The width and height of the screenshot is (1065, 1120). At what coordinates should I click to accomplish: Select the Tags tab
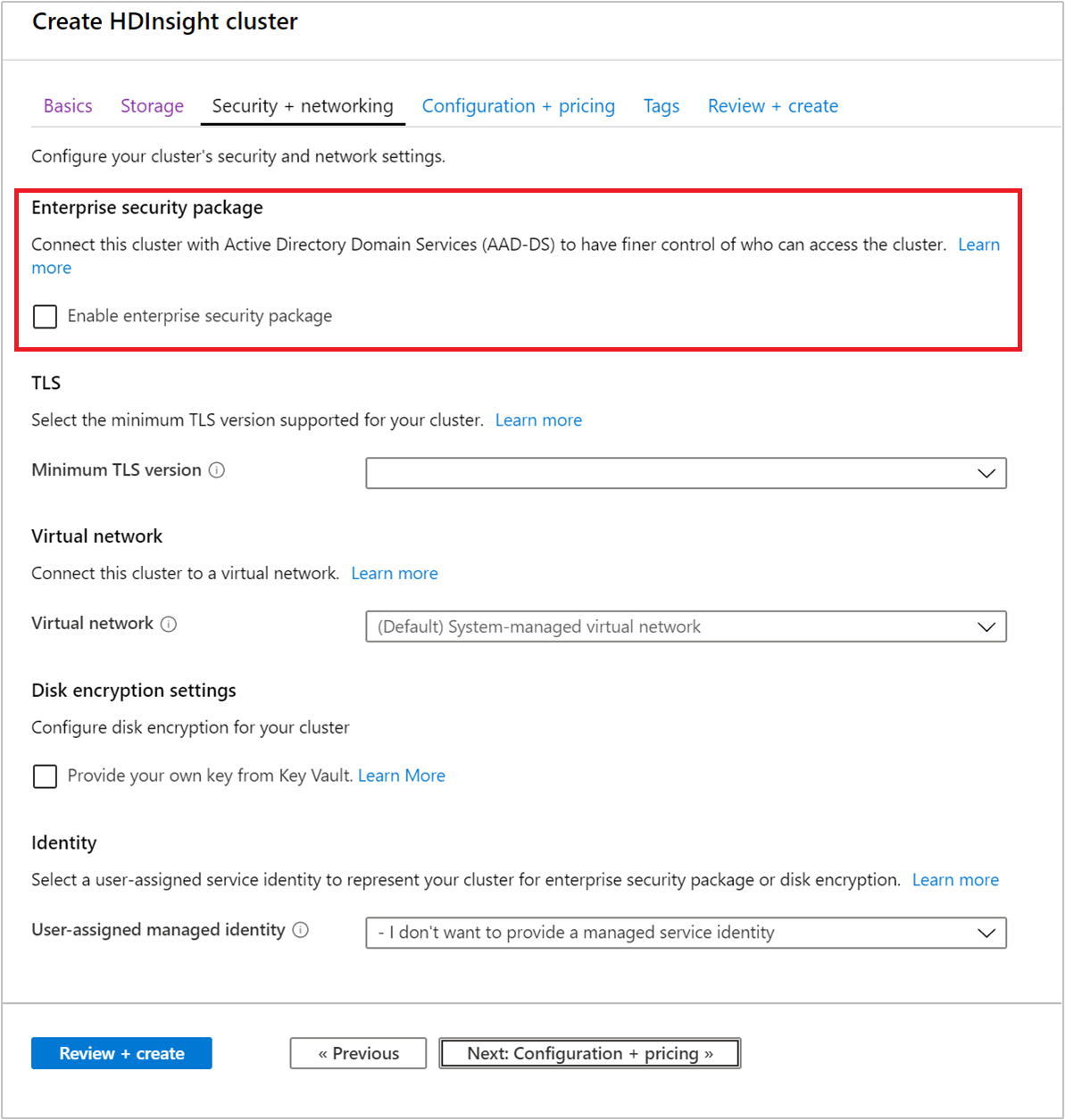coord(661,105)
